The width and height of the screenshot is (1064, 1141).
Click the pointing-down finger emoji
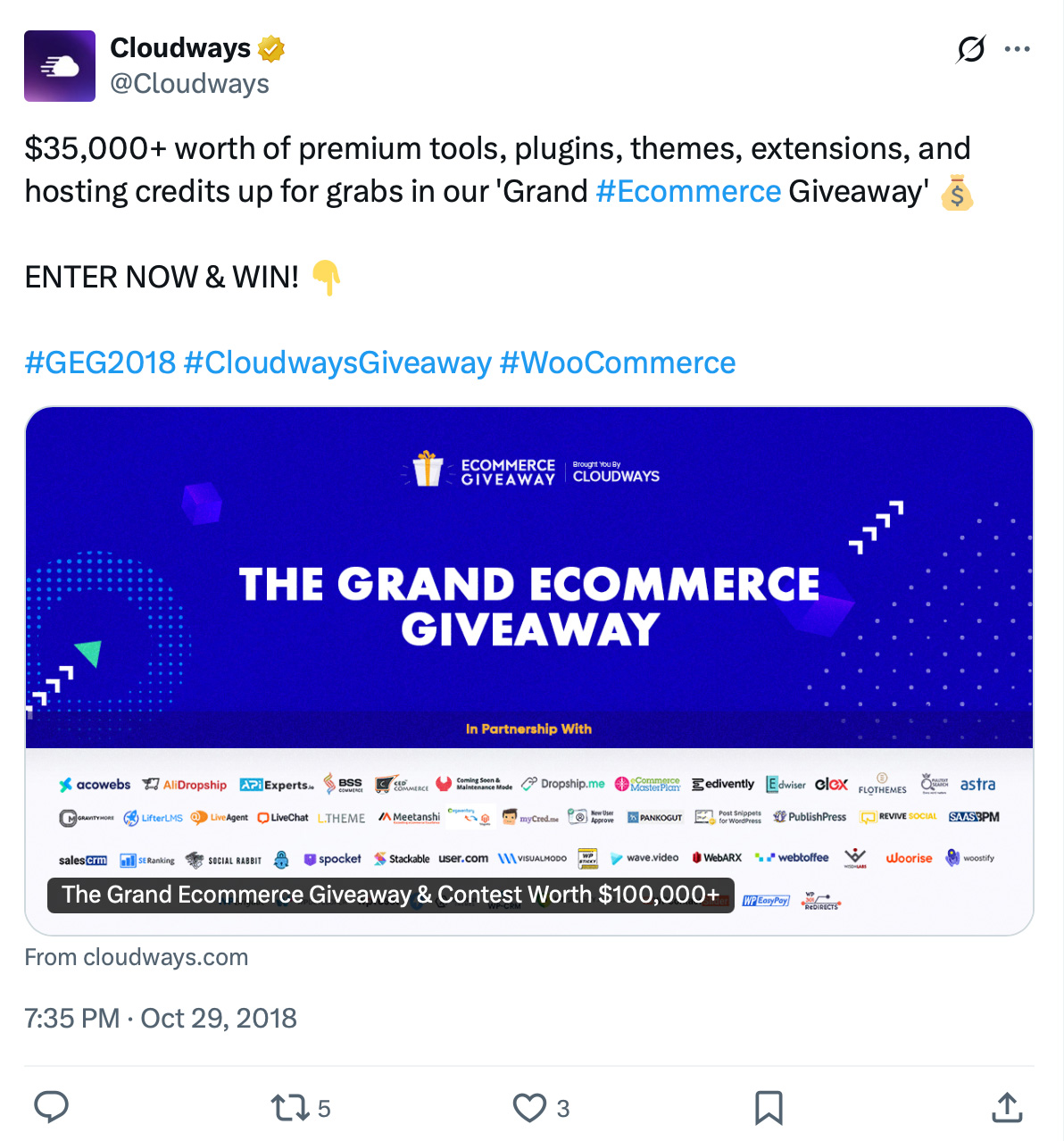coord(327,279)
